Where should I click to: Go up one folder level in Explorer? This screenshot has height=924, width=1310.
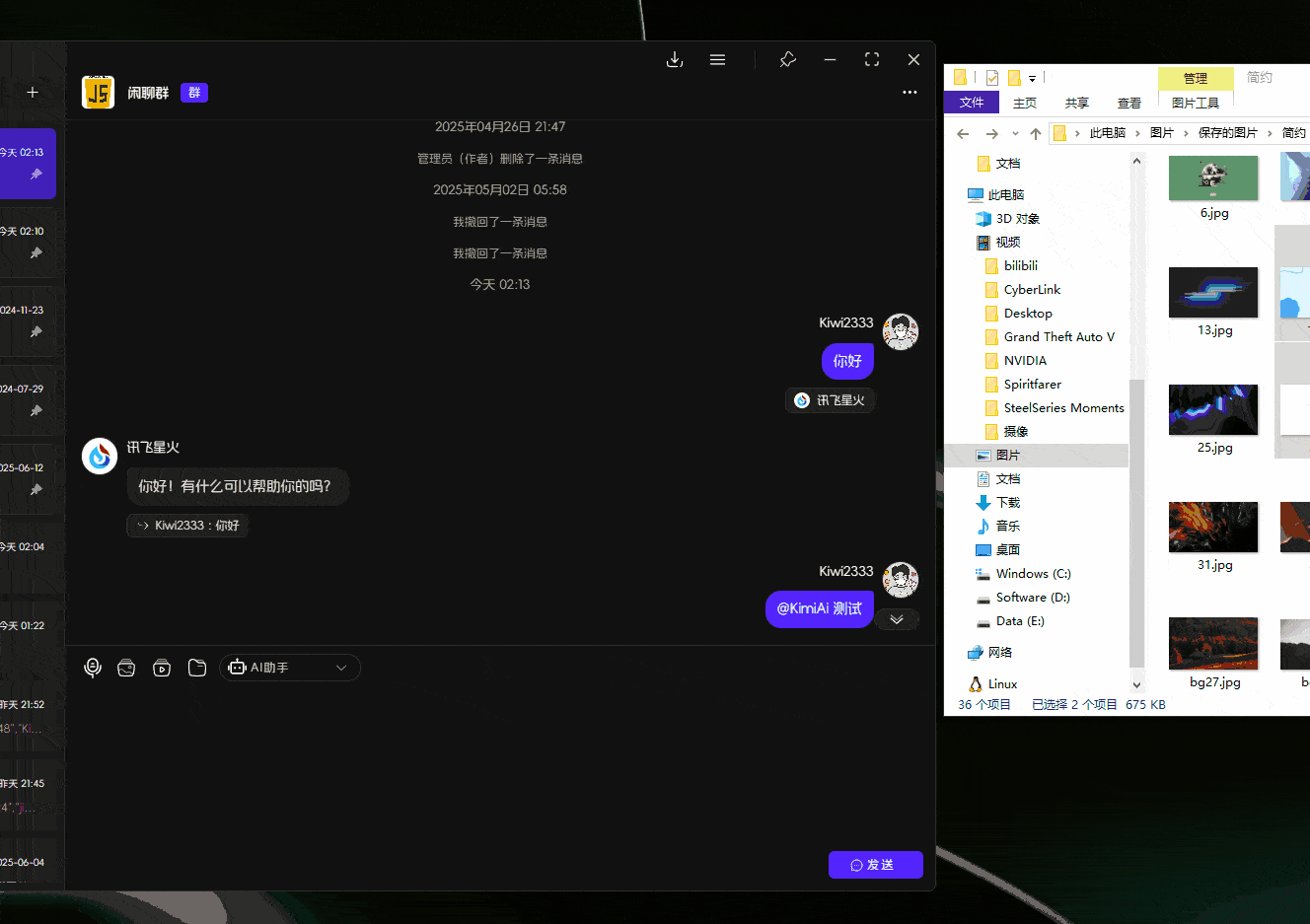[x=1035, y=133]
